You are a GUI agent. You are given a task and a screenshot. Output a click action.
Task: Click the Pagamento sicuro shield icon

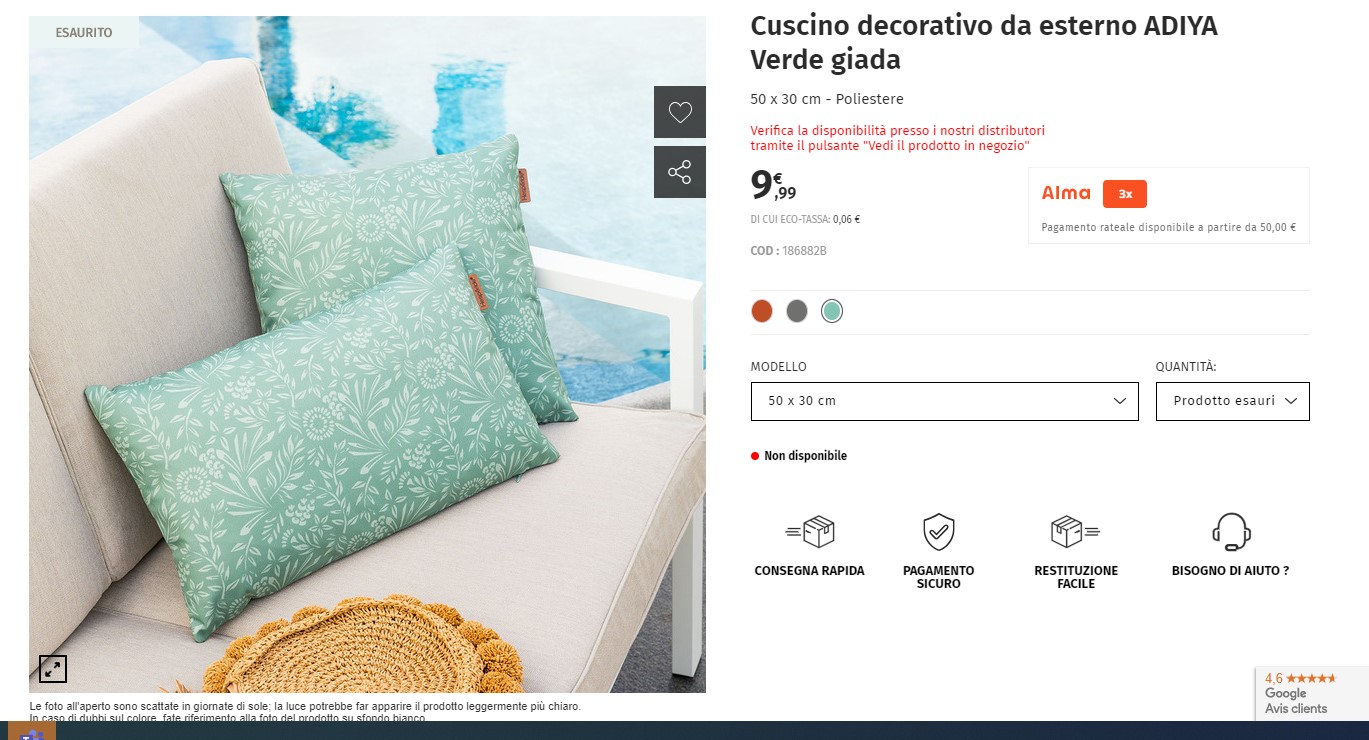point(938,532)
